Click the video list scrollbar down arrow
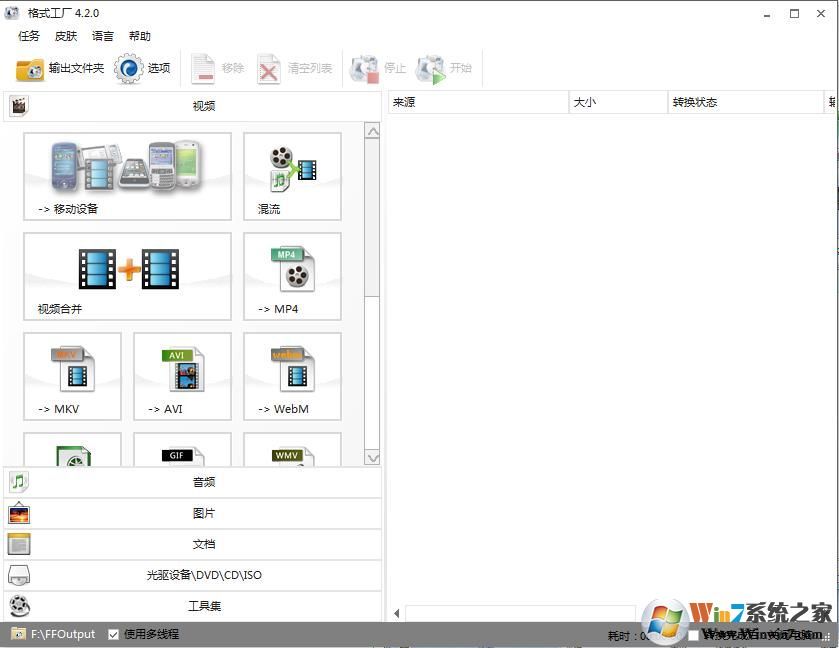Viewport: 839px width, 648px height. click(x=372, y=458)
